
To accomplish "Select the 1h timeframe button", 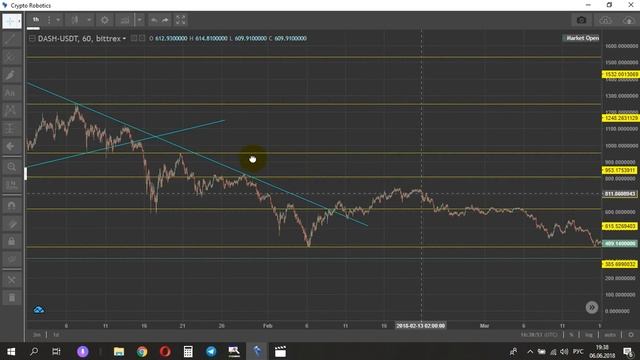I will [36, 20].
